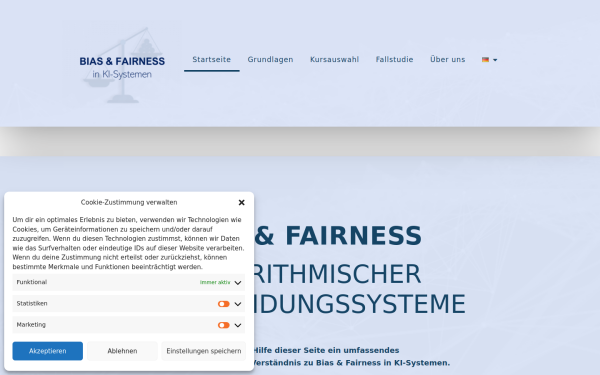
Task: Expand the Funktional cookie category
Action: [x=238, y=283]
